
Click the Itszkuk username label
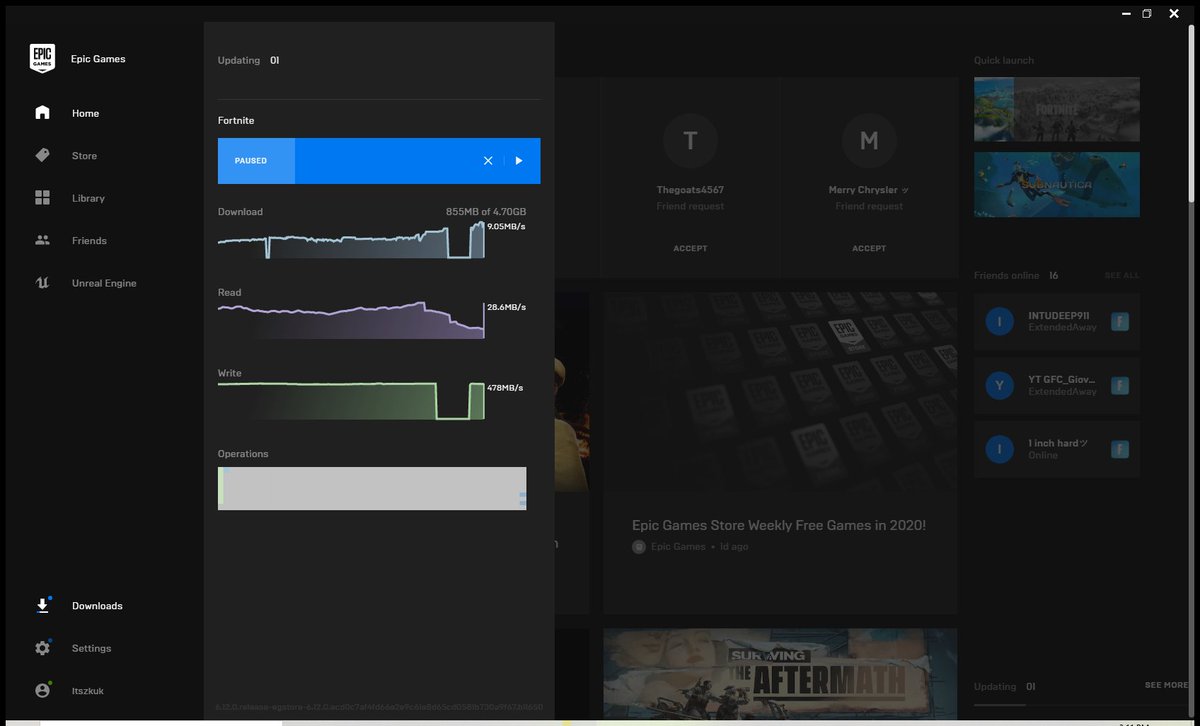[x=87, y=691]
